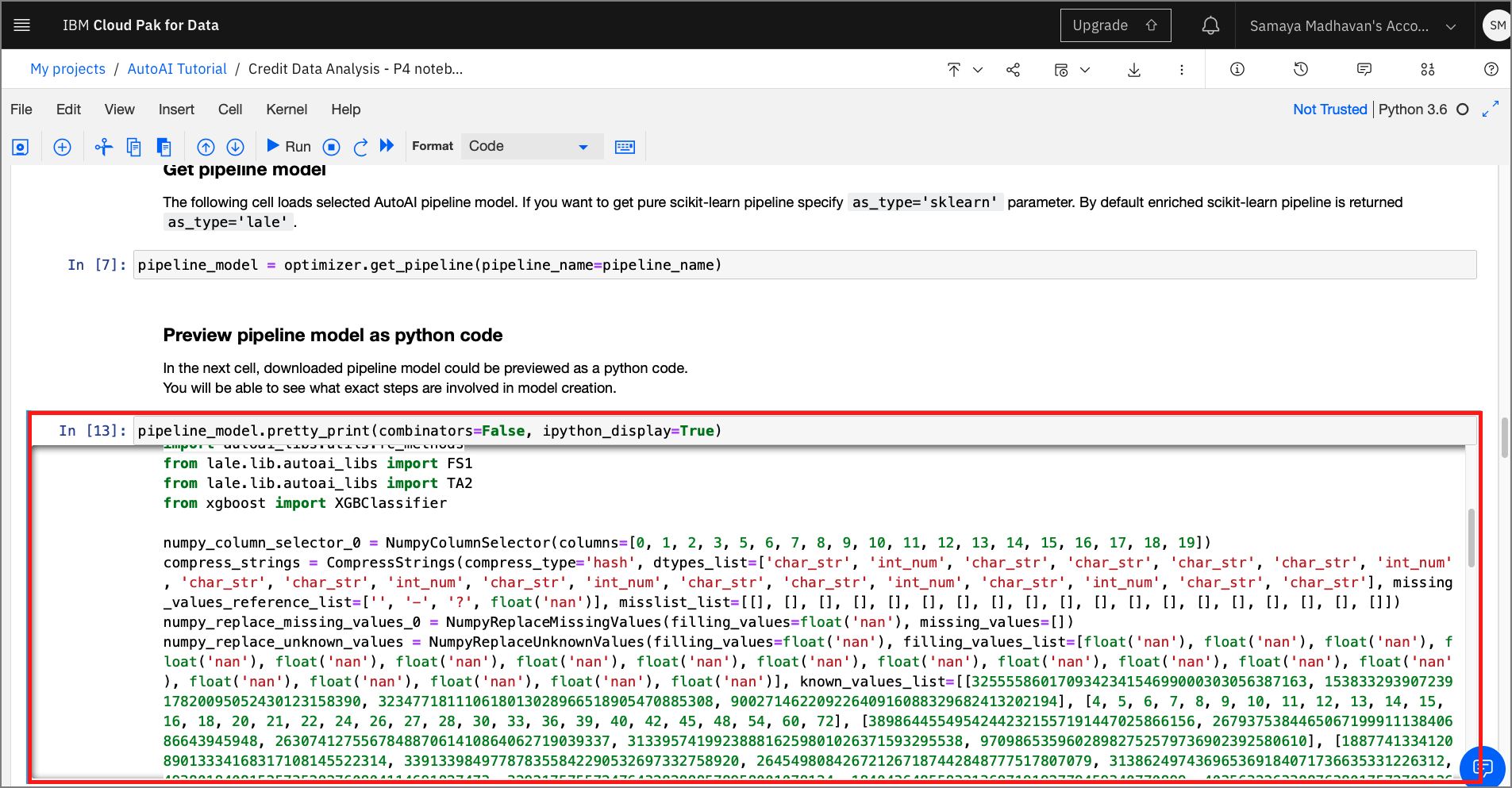This screenshot has width=1512, height=788.
Task: Interrupt the kernel with the stop icon
Action: [x=332, y=147]
